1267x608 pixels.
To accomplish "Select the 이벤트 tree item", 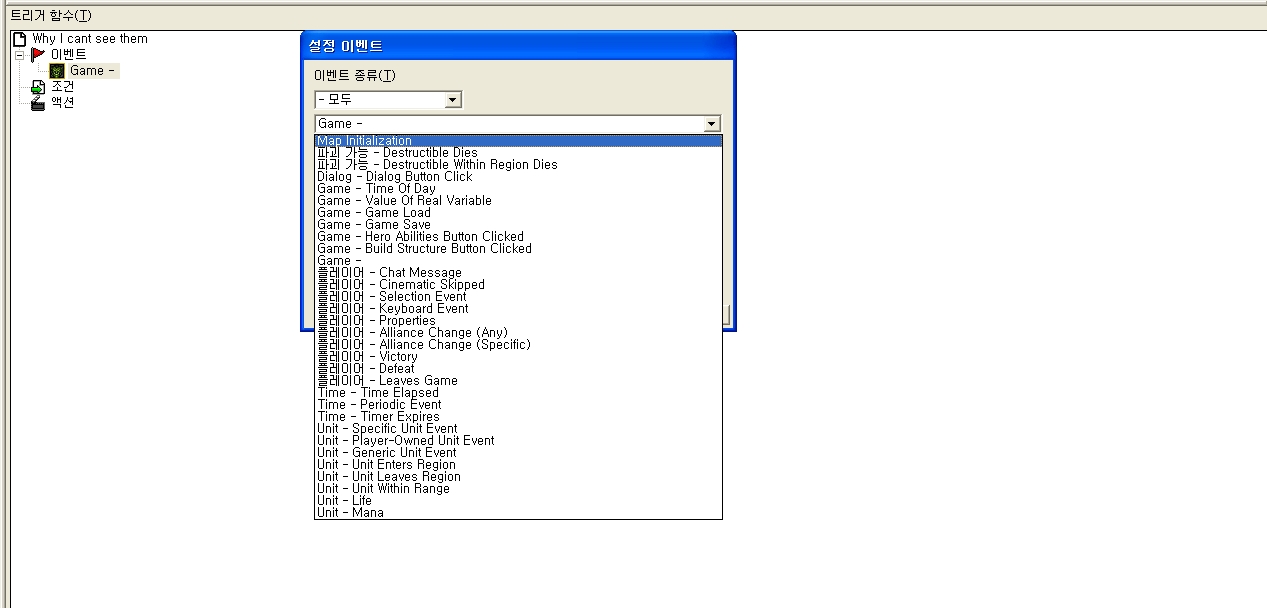I will pos(69,54).
